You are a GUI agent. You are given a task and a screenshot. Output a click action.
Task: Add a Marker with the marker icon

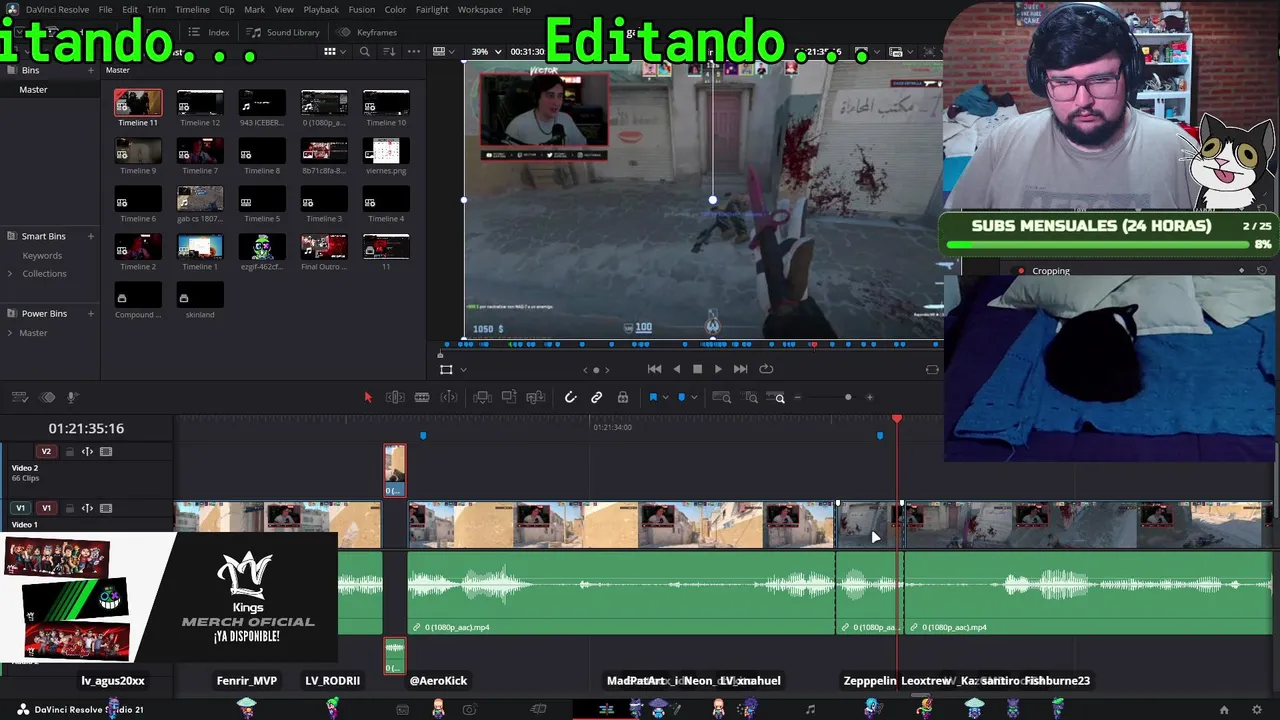click(682, 398)
